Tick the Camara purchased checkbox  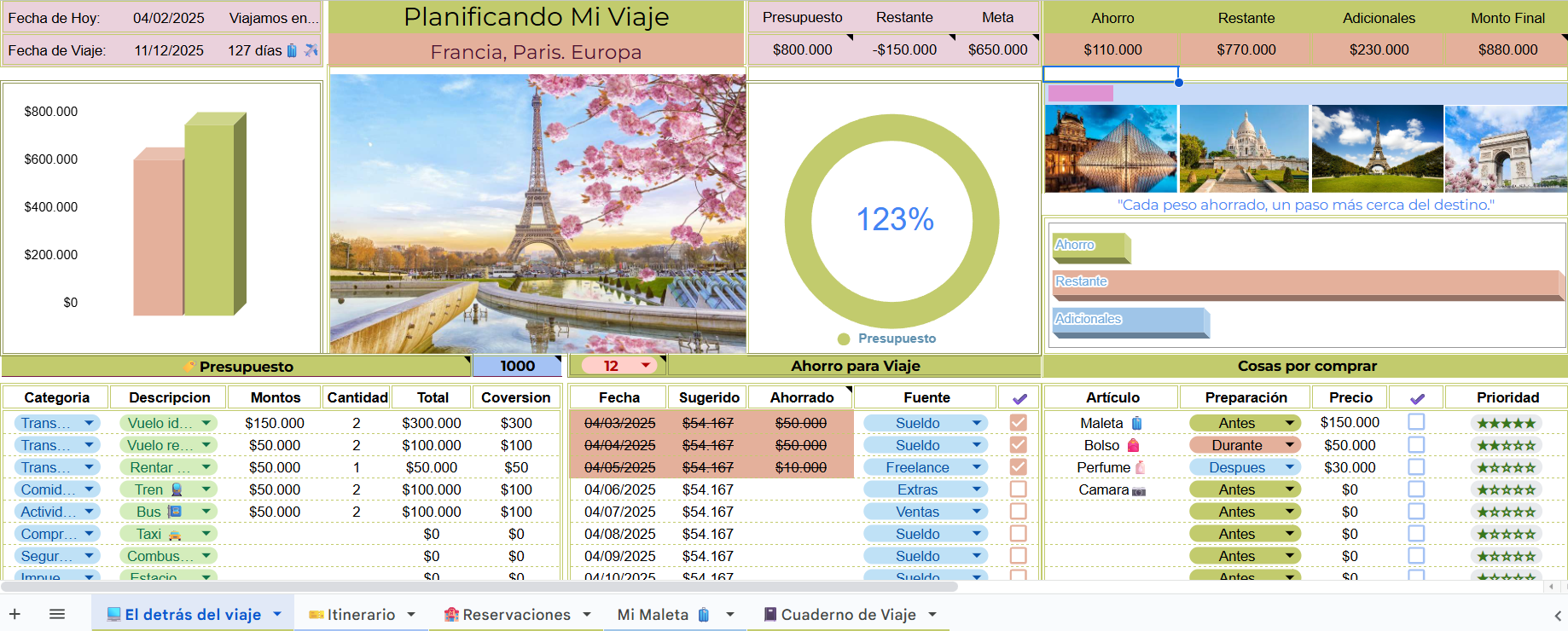pyautogui.click(x=1416, y=489)
